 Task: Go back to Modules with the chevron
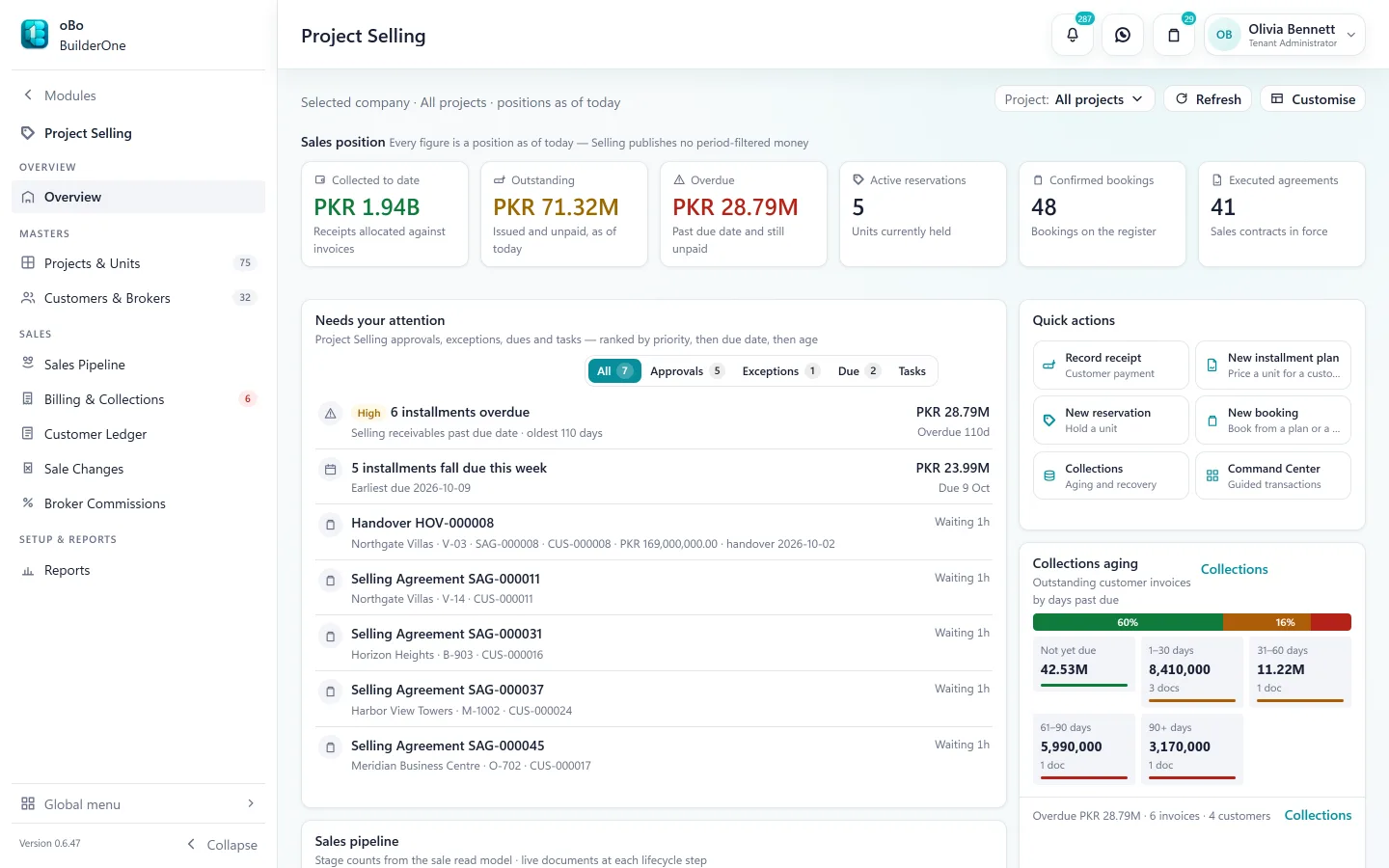tap(28, 95)
